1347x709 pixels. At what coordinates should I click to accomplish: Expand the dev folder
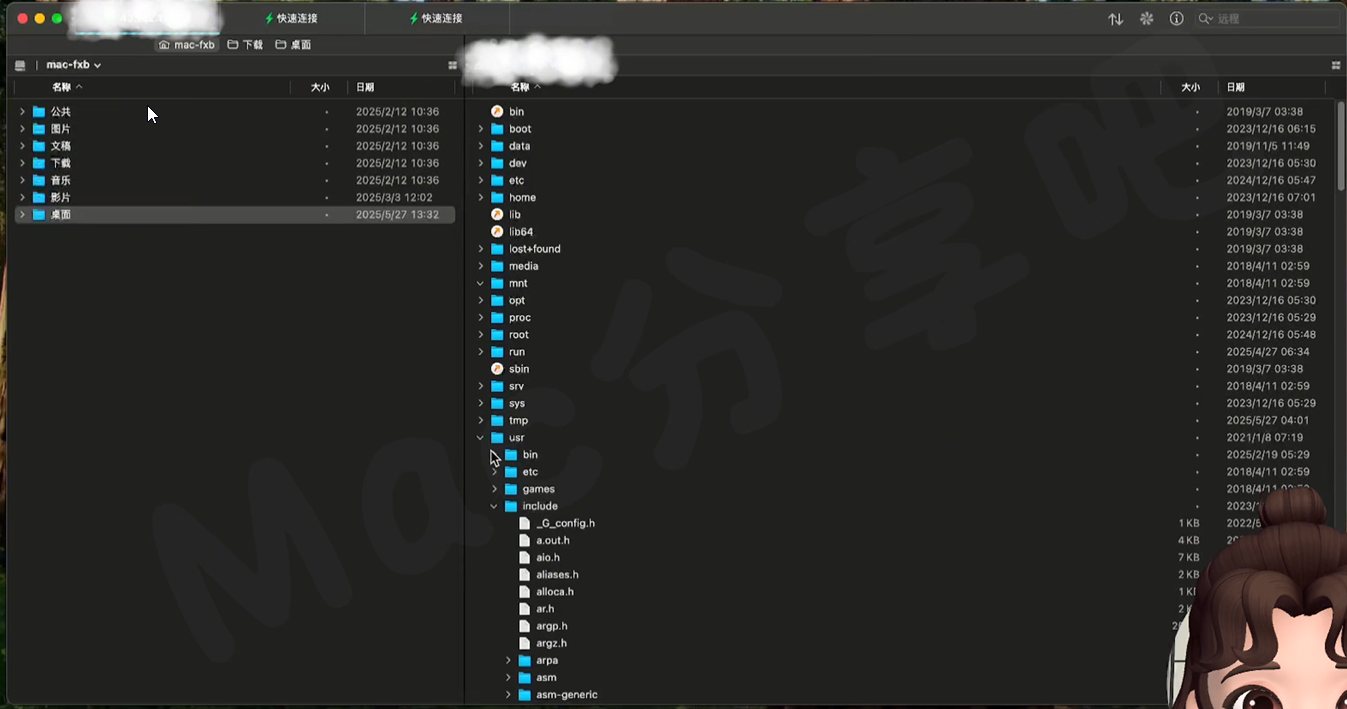[480, 163]
